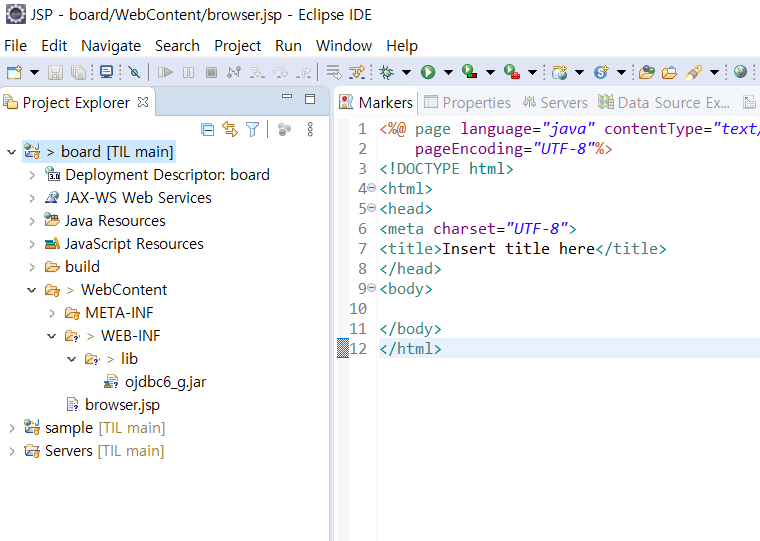
Task: Click Collapse All in Project Explorer
Action: click(x=207, y=130)
